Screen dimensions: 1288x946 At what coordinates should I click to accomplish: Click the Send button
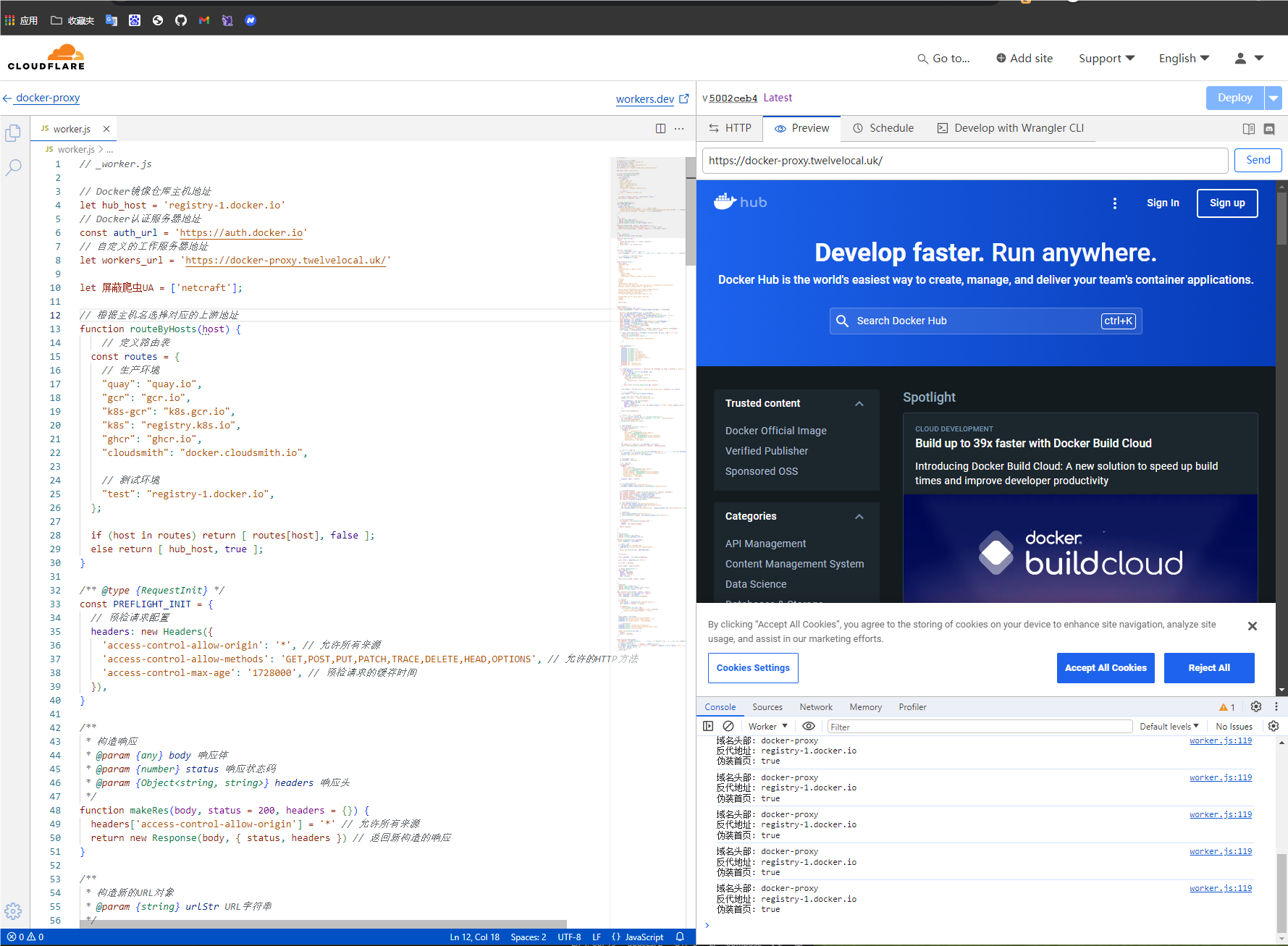(1258, 161)
